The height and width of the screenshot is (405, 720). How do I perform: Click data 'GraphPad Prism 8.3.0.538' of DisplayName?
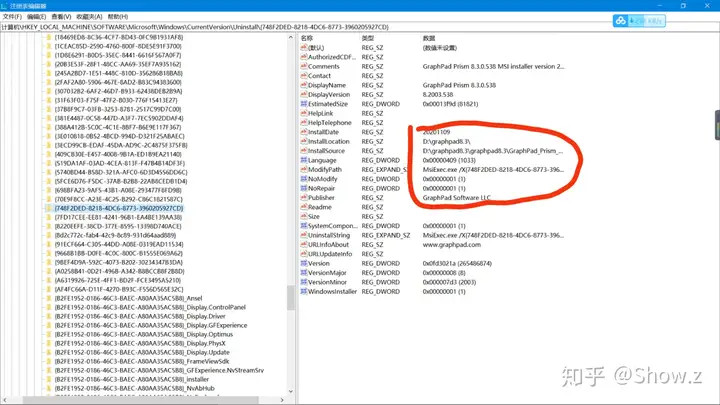(x=459, y=85)
